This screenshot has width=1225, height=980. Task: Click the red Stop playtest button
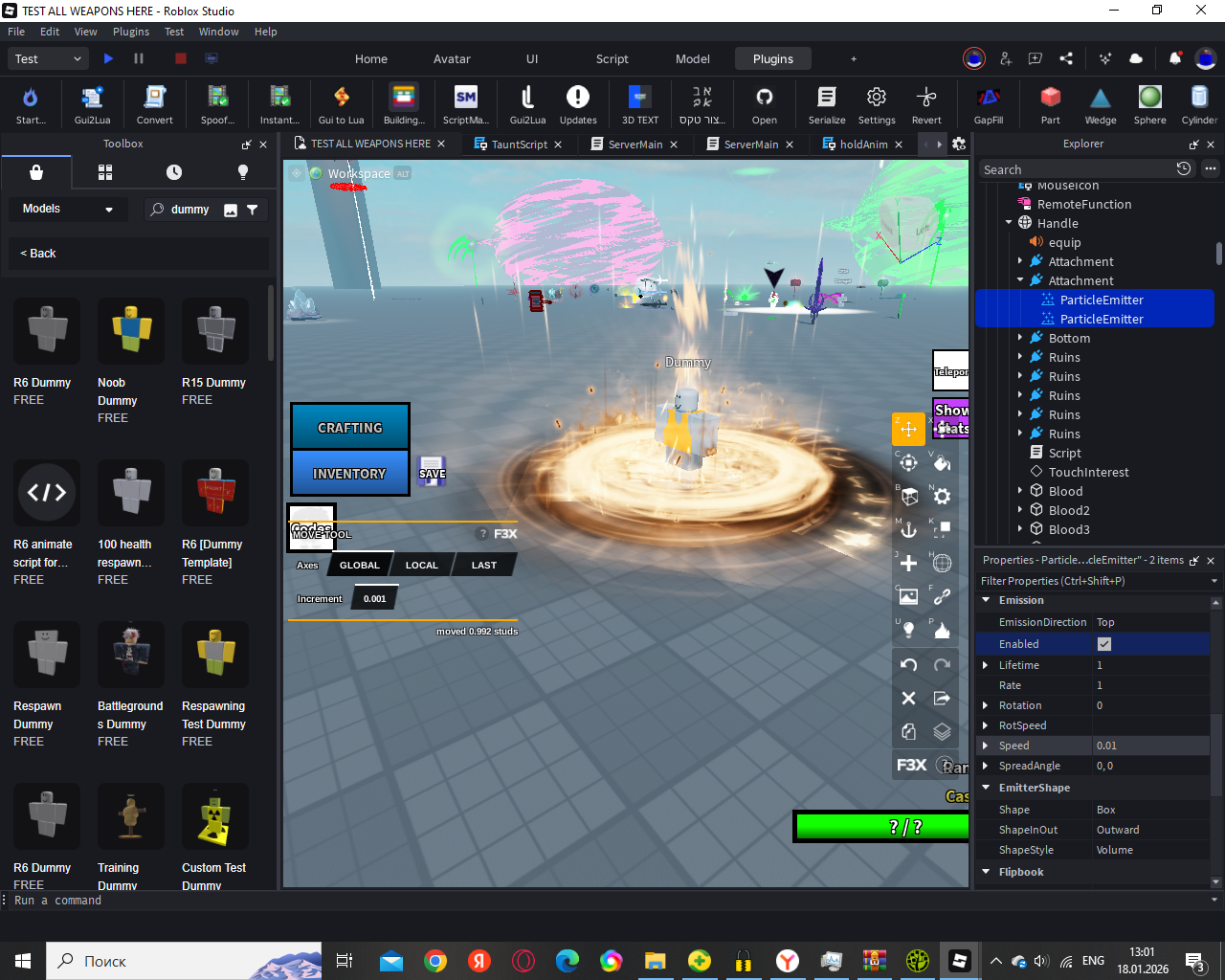[180, 58]
